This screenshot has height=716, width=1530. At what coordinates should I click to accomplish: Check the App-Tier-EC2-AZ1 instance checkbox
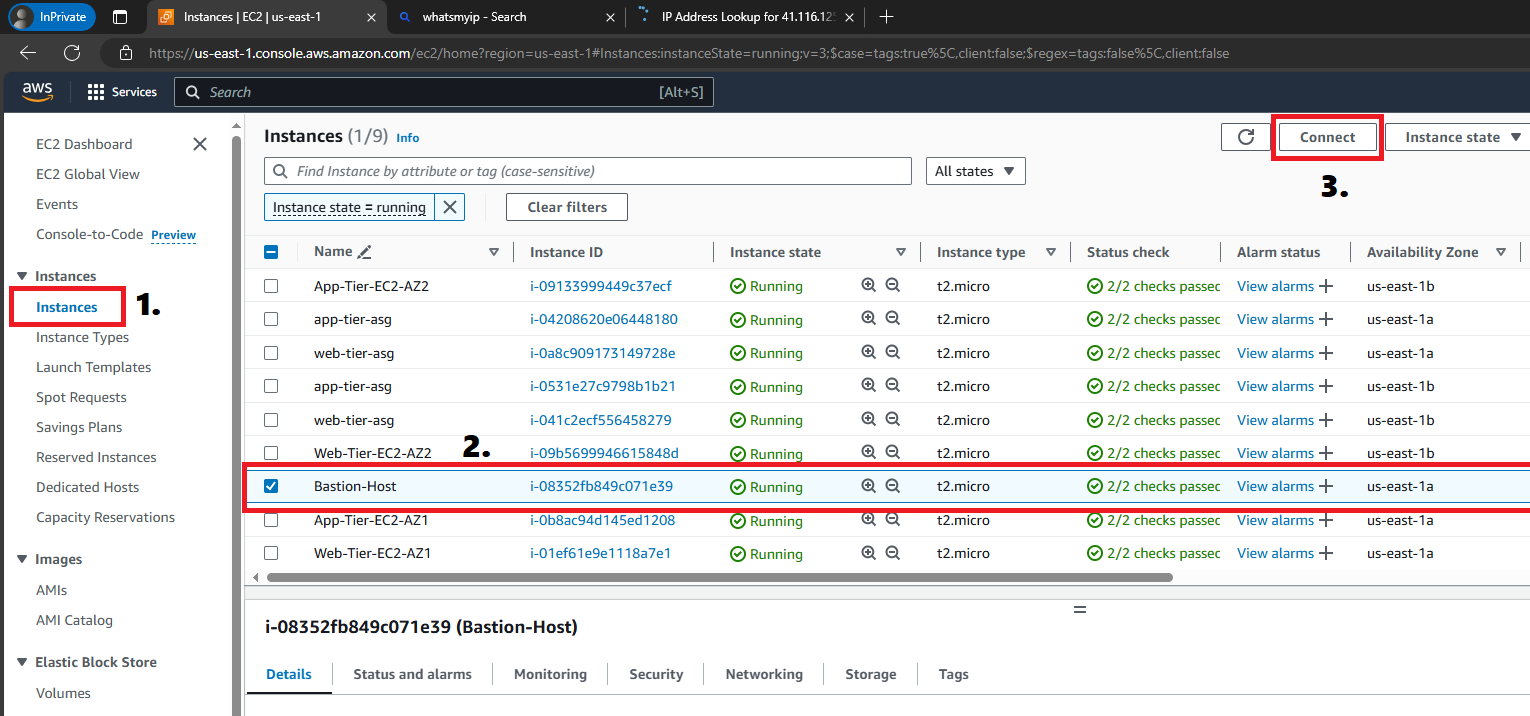271,520
